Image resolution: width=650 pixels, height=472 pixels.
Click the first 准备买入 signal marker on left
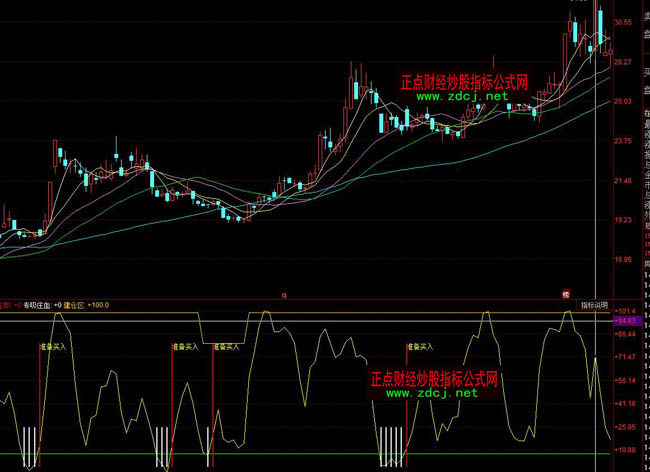53,346
